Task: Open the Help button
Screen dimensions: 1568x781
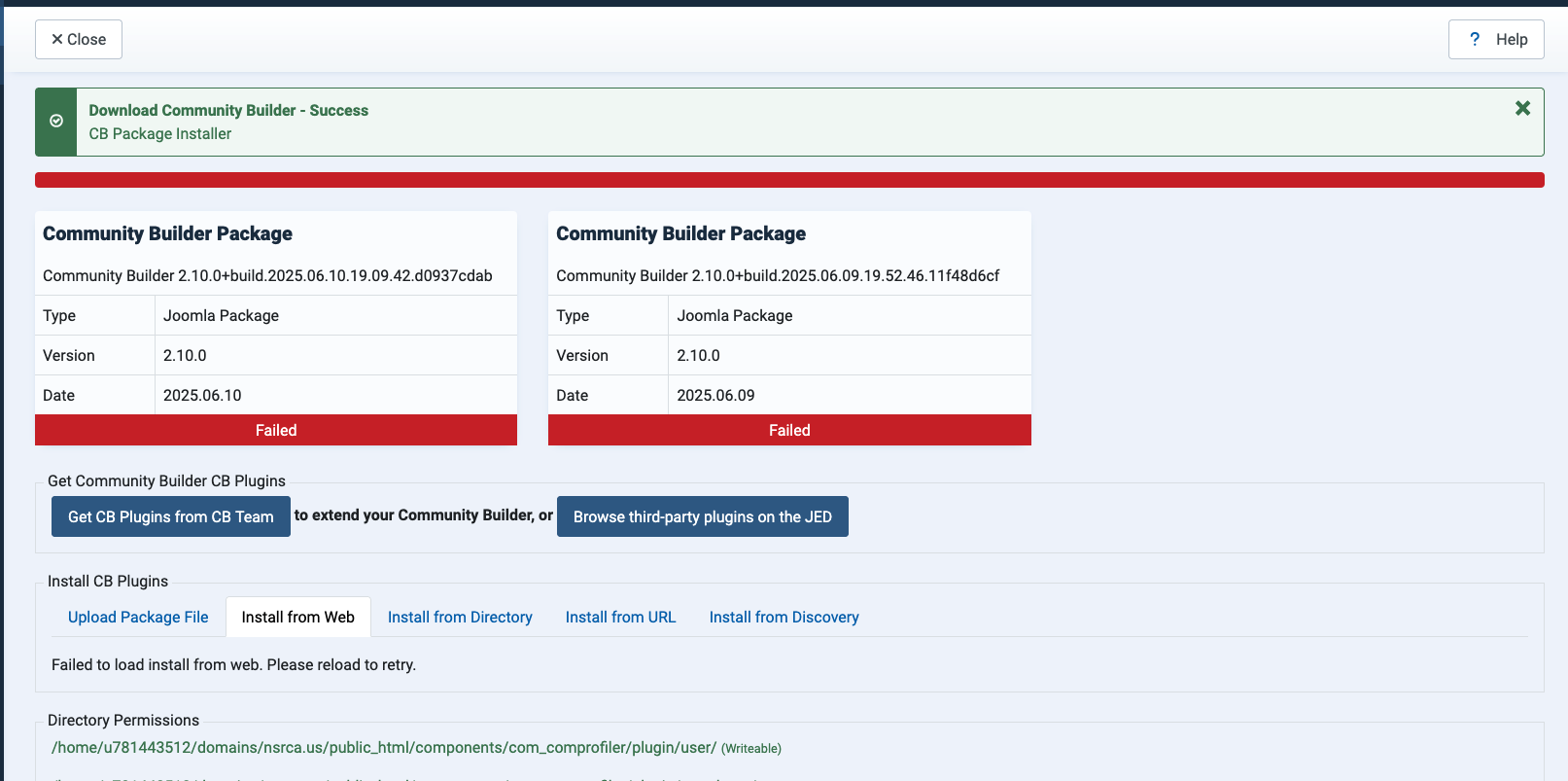Action: pos(1496,40)
